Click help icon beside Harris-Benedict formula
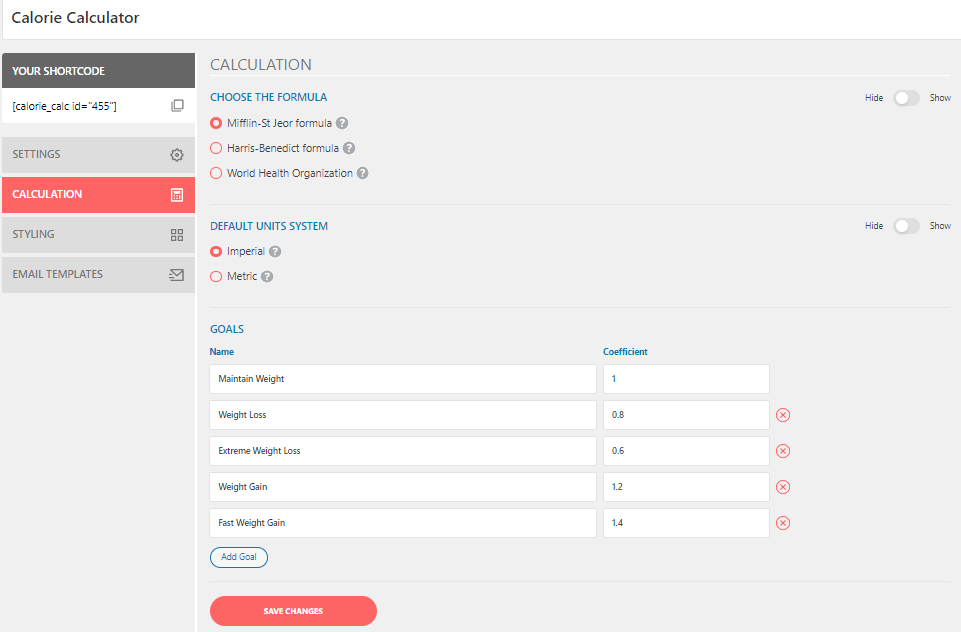The width and height of the screenshot is (961, 632). coord(349,148)
